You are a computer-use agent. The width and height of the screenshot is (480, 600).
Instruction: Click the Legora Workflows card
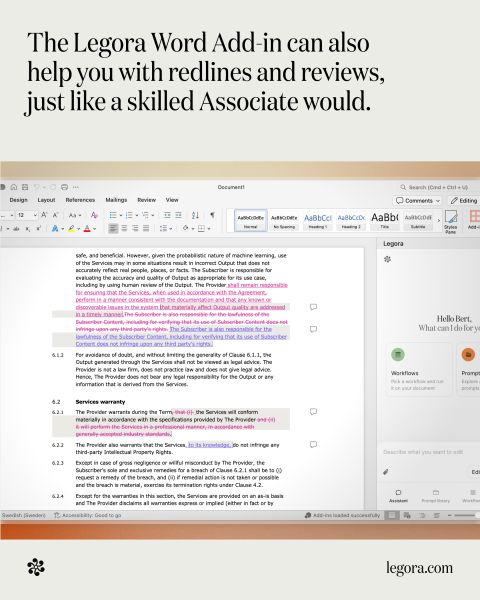coord(419,369)
